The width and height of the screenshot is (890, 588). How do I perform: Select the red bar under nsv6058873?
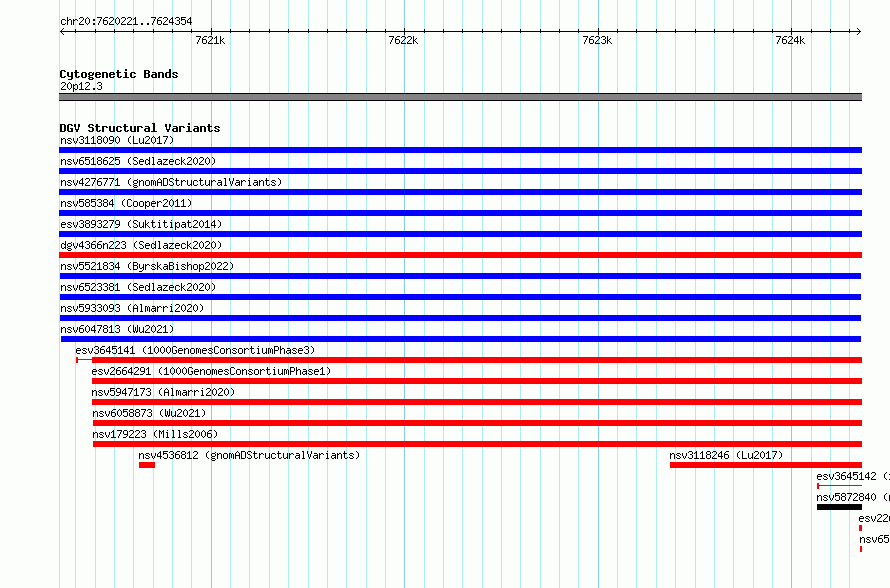coord(477,423)
